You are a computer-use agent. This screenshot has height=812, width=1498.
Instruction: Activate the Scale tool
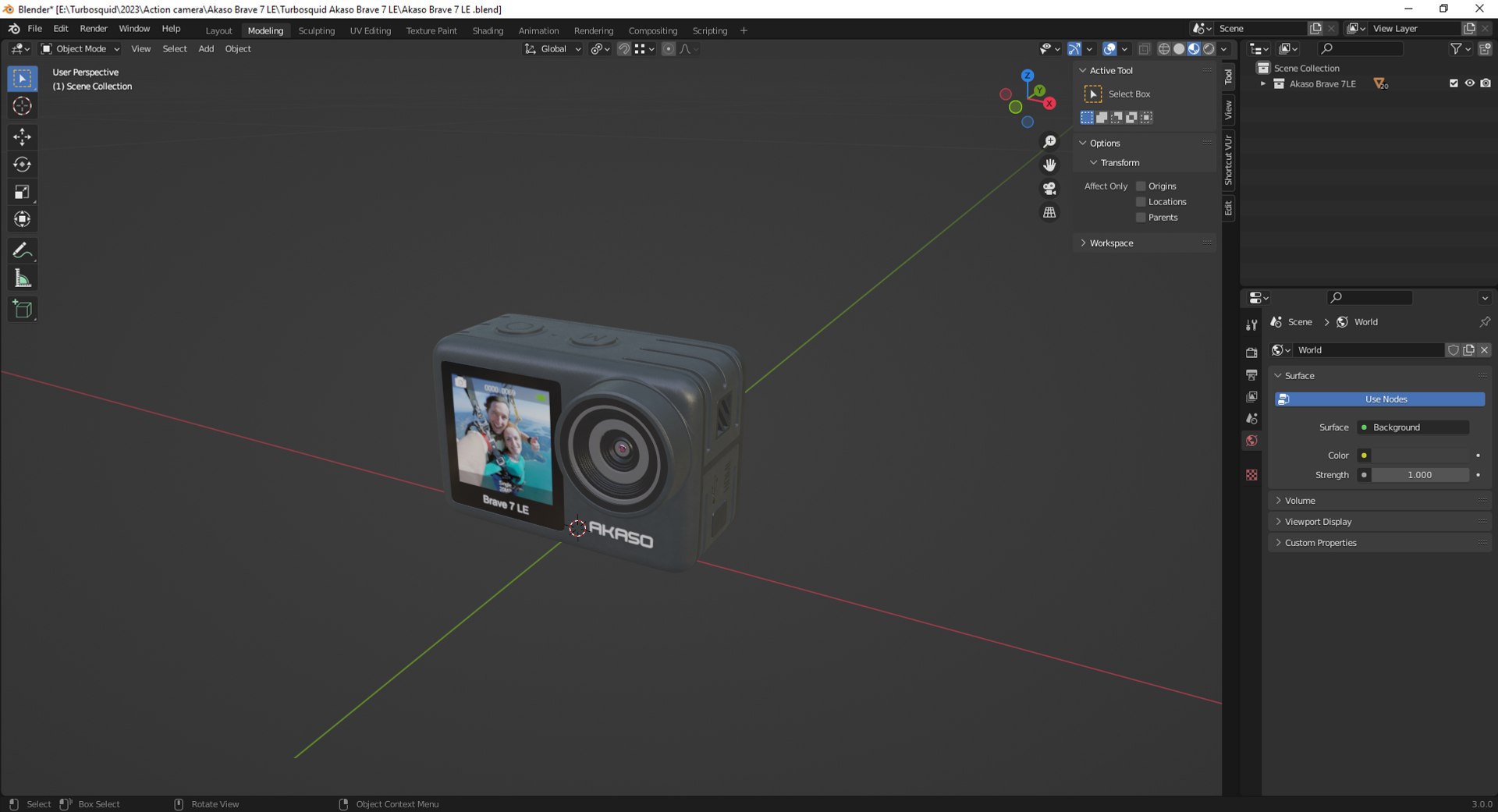[22, 192]
